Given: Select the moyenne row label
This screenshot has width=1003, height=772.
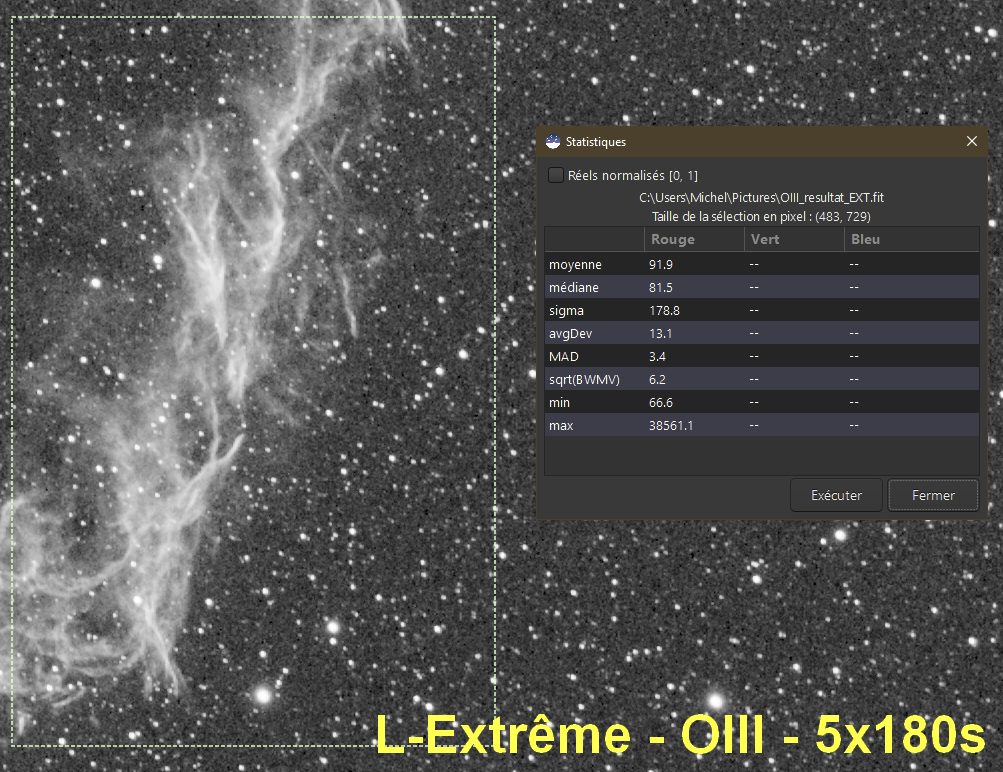Looking at the screenshot, I should pos(575,264).
